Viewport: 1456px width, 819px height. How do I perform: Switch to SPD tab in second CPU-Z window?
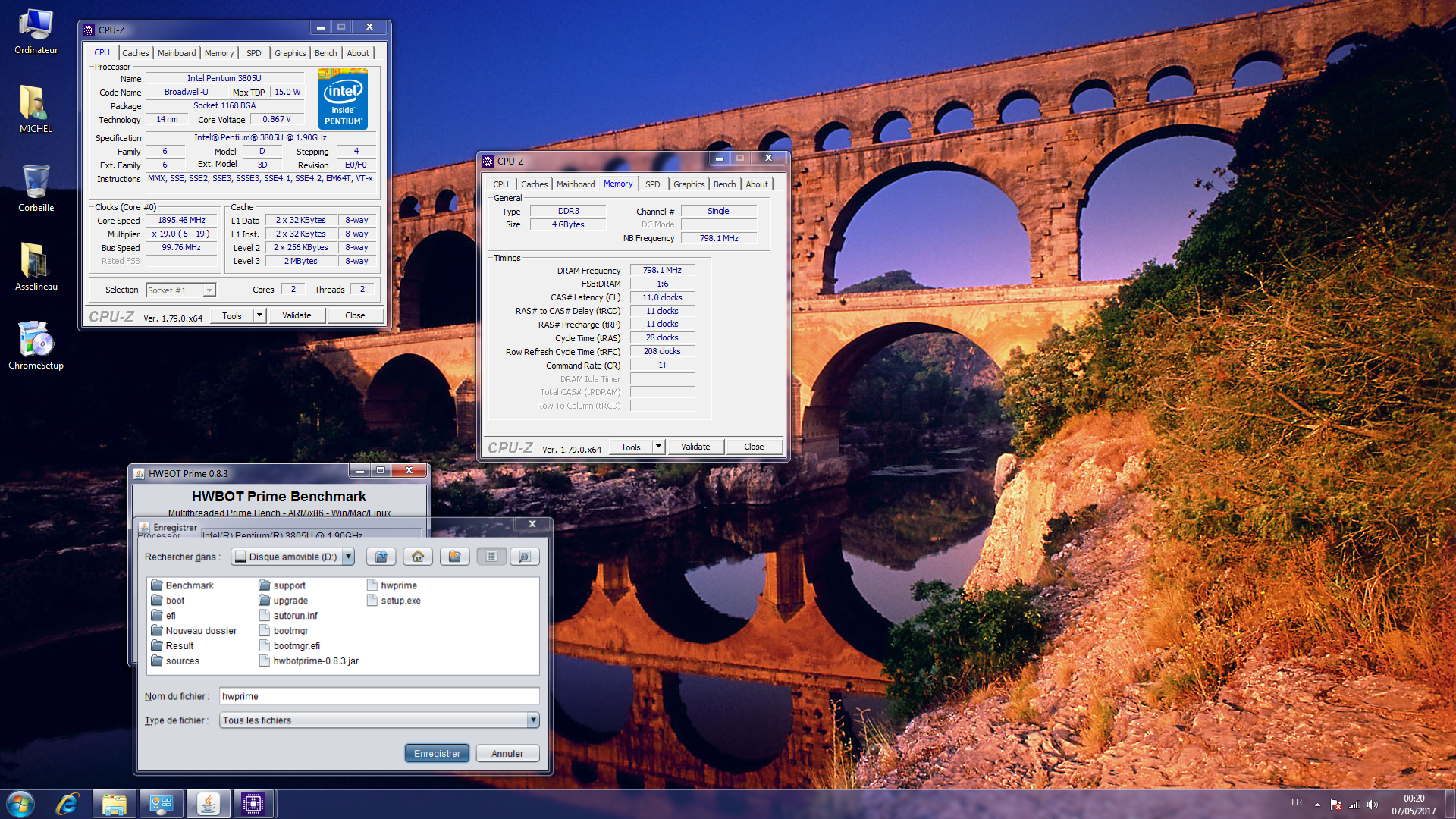tap(653, 184)
